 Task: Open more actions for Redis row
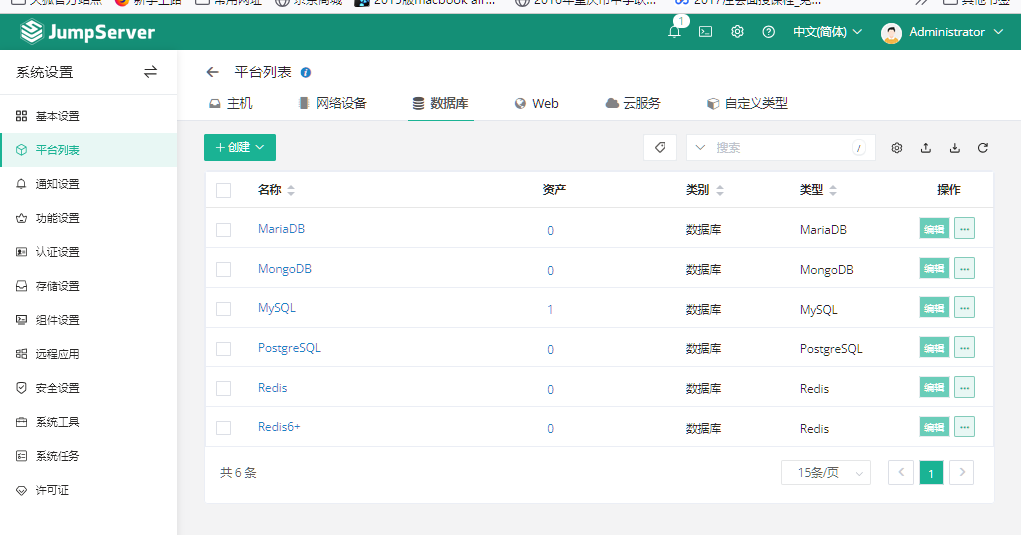964,387
